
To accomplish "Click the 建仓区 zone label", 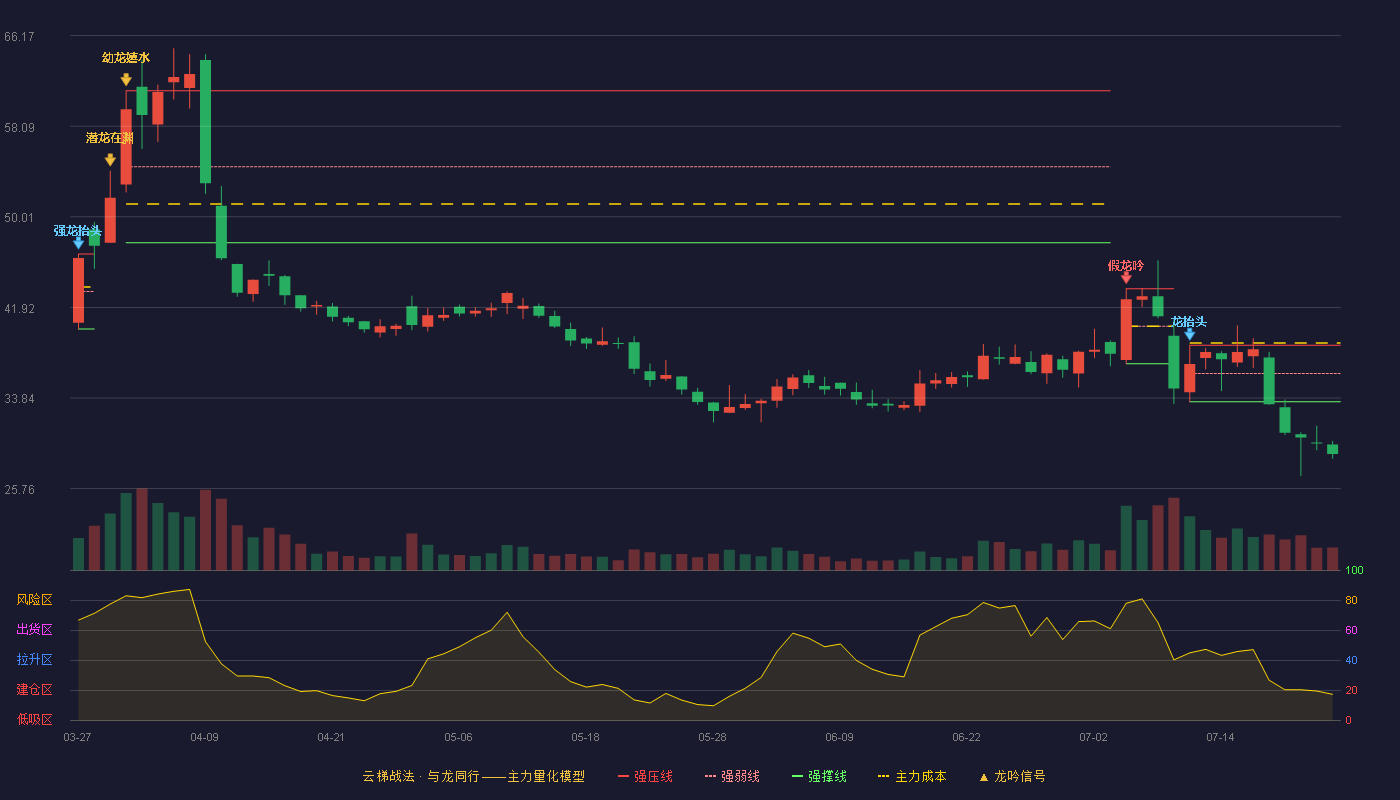I will coord(34,690).
